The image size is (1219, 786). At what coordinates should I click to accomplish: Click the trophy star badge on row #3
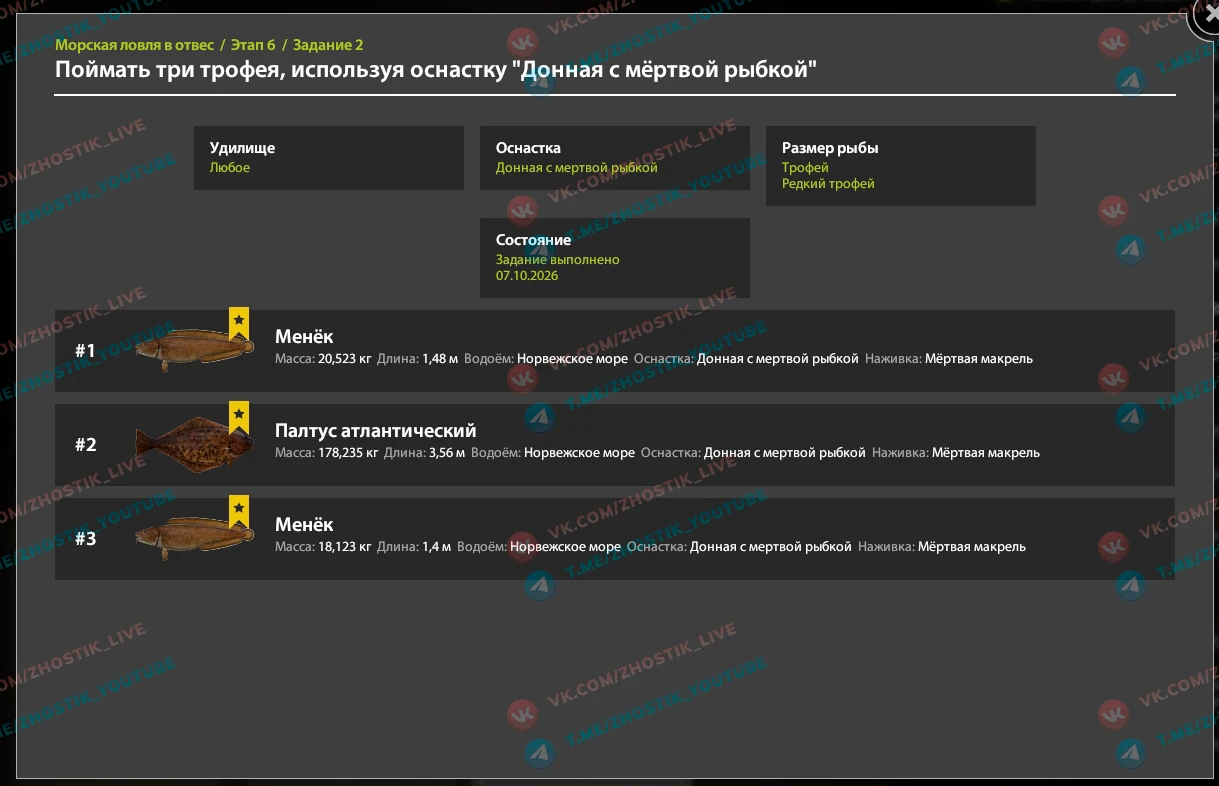(239, 512)
